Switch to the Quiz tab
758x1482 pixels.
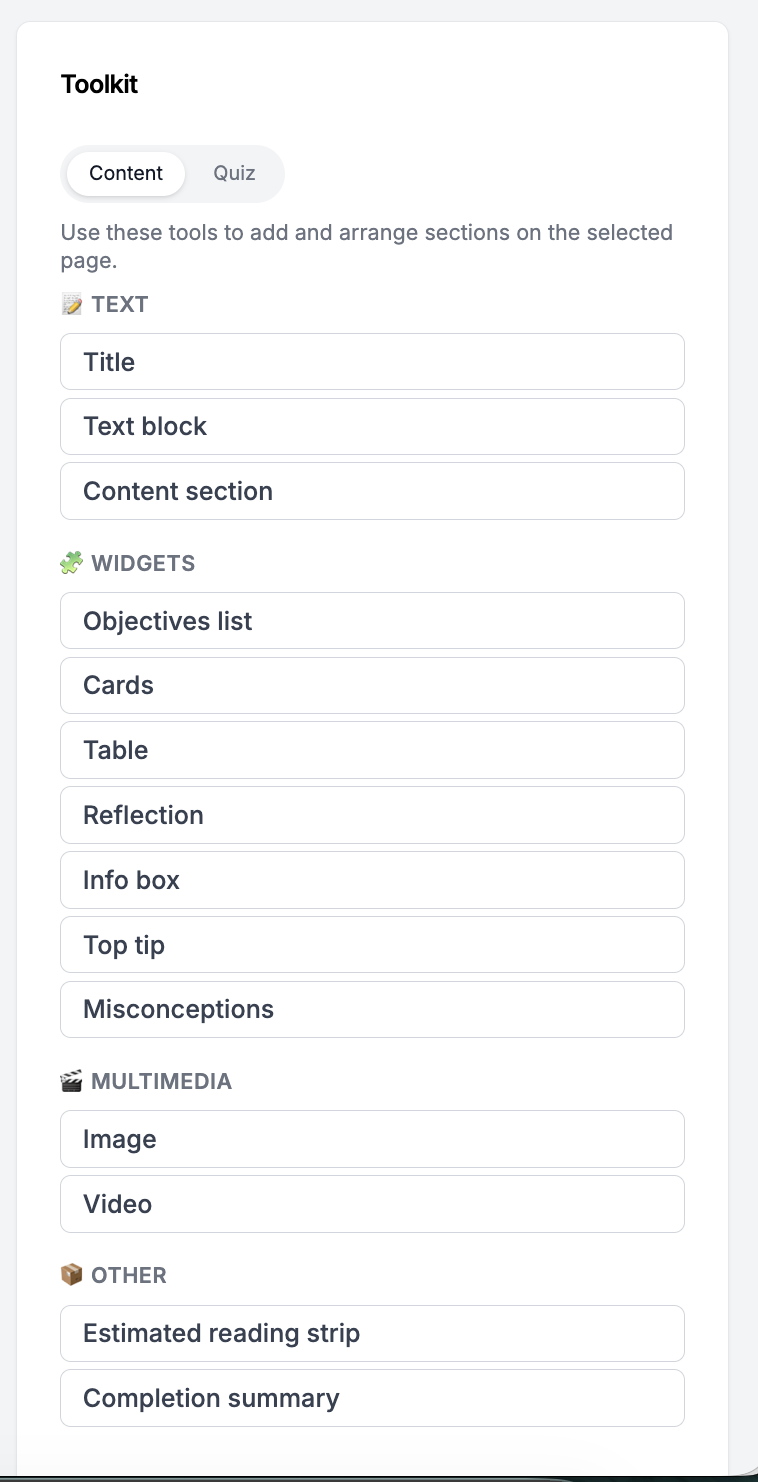[x=233, y=173]
